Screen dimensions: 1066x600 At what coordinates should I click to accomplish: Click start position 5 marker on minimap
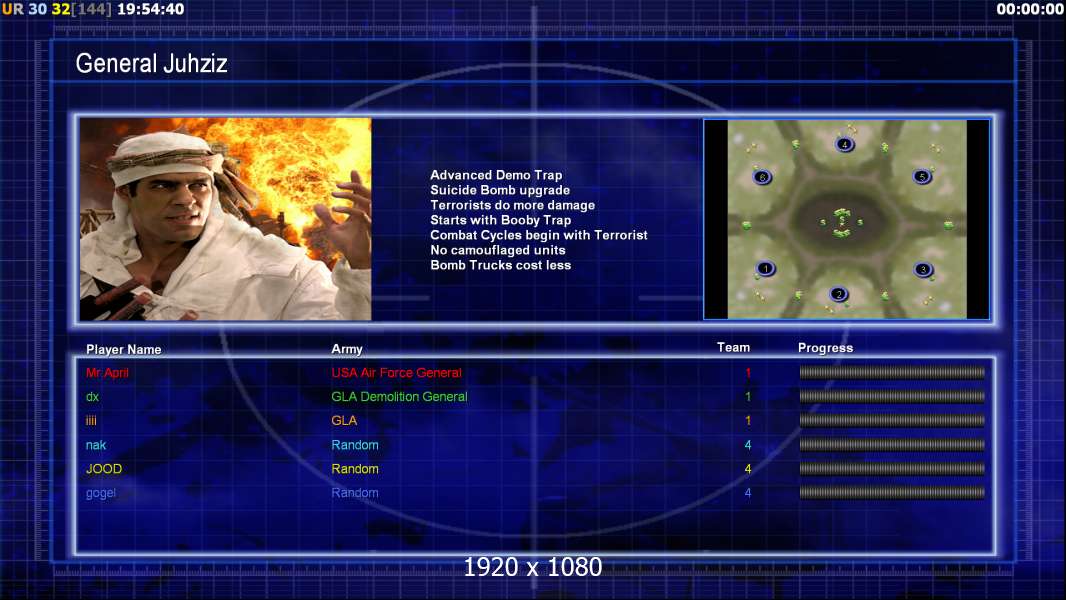tap(922, 177)
